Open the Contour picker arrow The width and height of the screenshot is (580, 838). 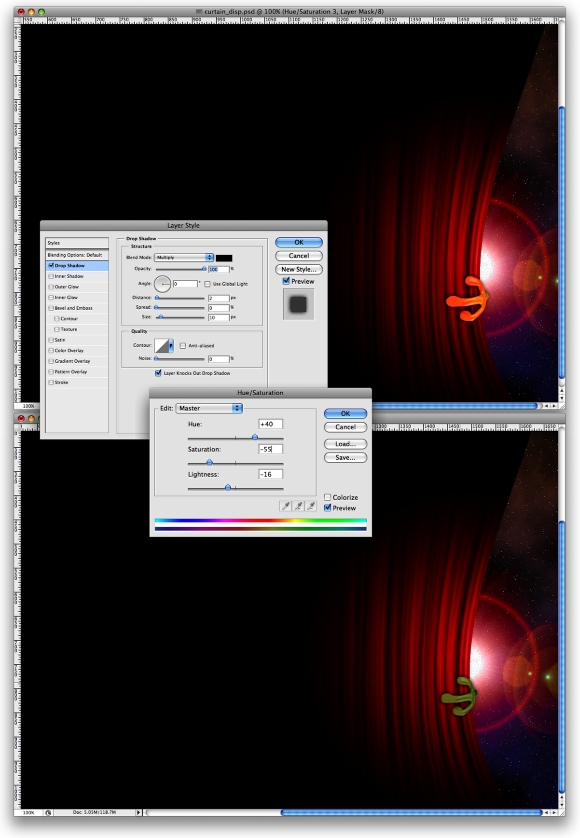171,346
